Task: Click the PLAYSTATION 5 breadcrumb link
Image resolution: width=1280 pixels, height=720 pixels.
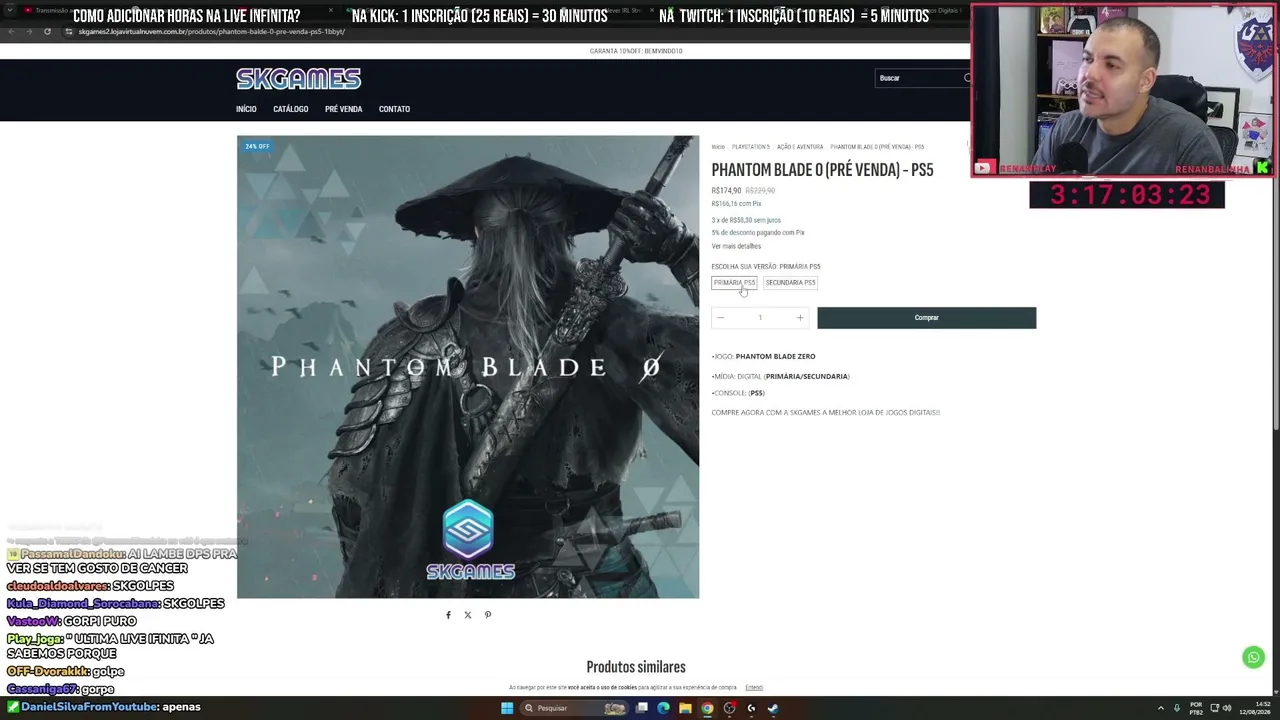Action: (751, 147)
